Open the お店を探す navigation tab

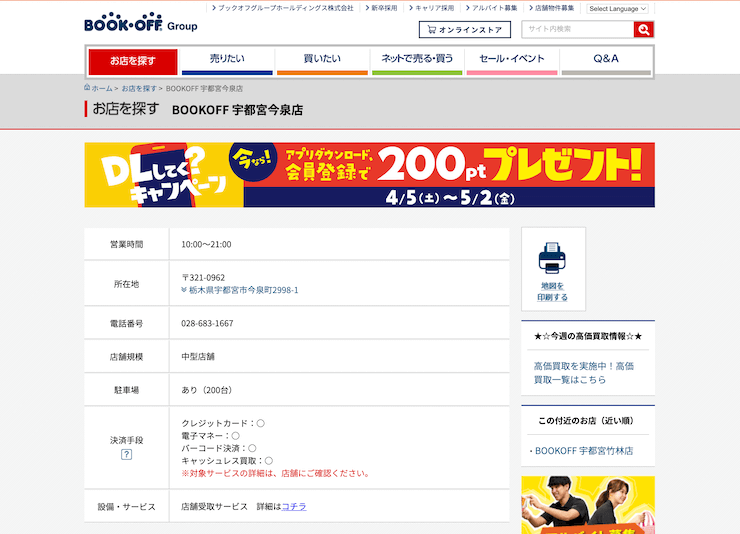(x=133, y=62)
